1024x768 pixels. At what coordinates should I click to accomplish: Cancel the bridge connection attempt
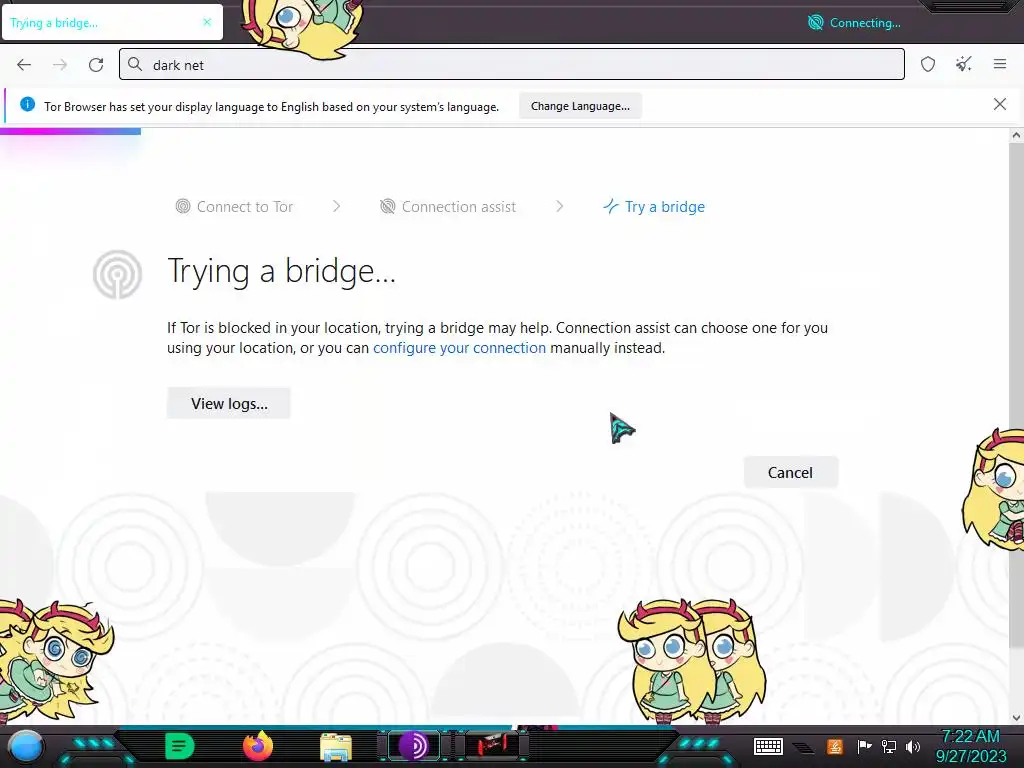point(790,473)
